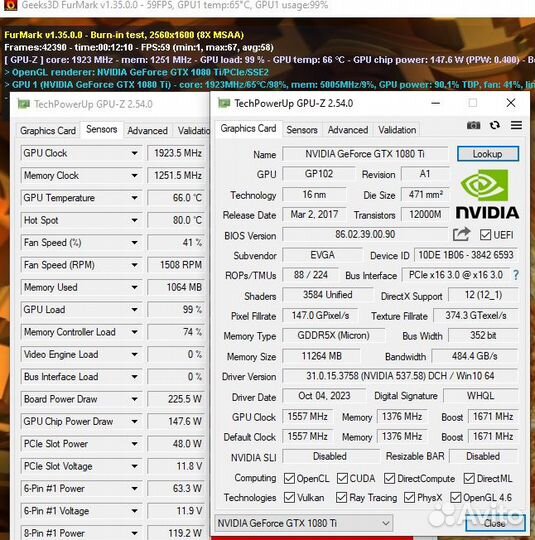Viewport: 535px width, 540px height.
Task: Click the Bus Interface question mark
Action: click(516, 275)
